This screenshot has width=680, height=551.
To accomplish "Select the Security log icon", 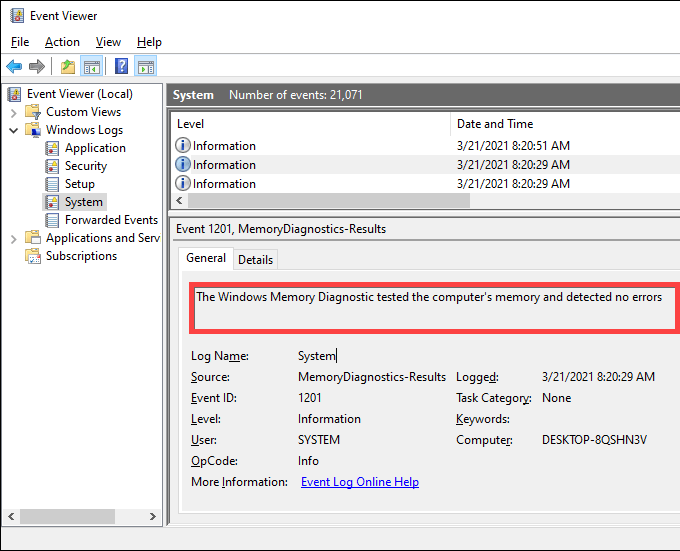I will (x=53, y=166).
